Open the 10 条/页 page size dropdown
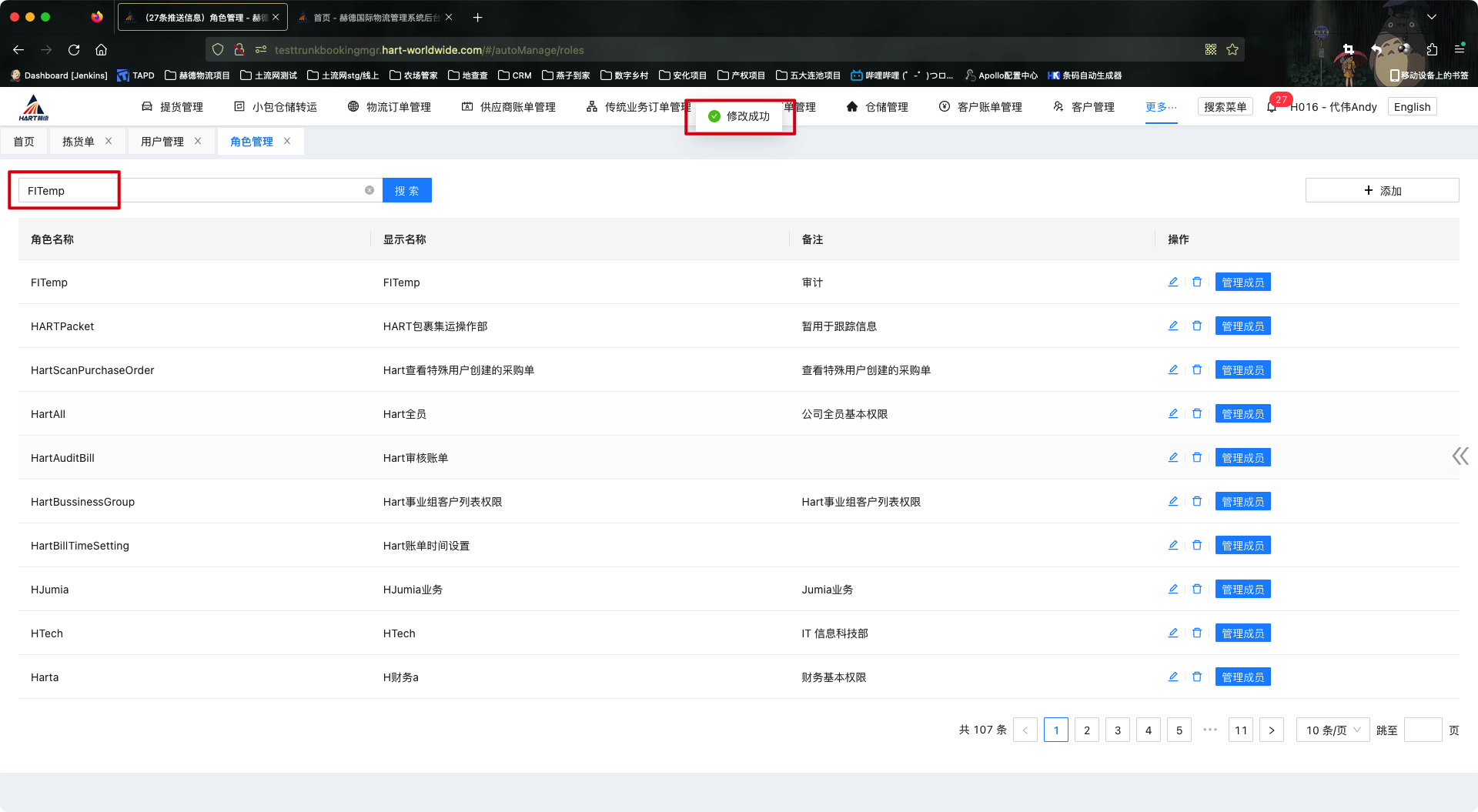 (x=1333, y=730)
